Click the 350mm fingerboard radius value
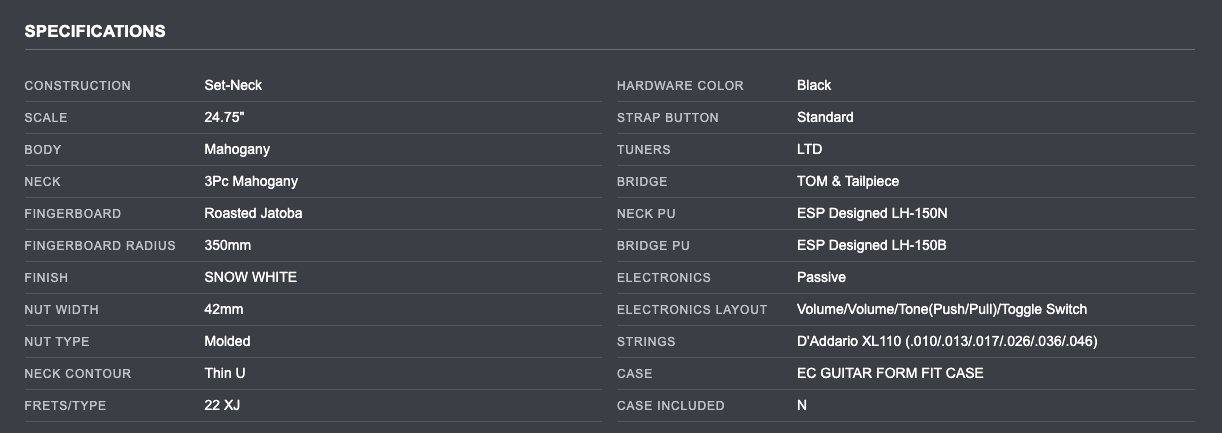 pos(229,246)
